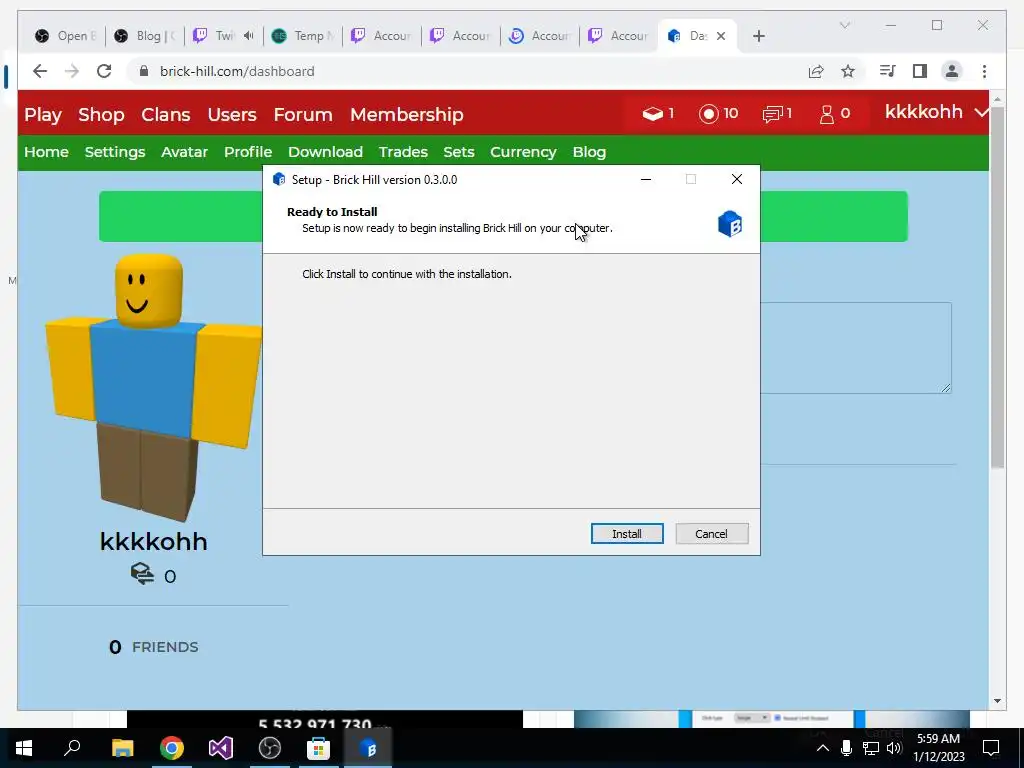Cancel the Brick Hill setup
This screenshot has height=768, width=1024.
click(x=711, y=534)
